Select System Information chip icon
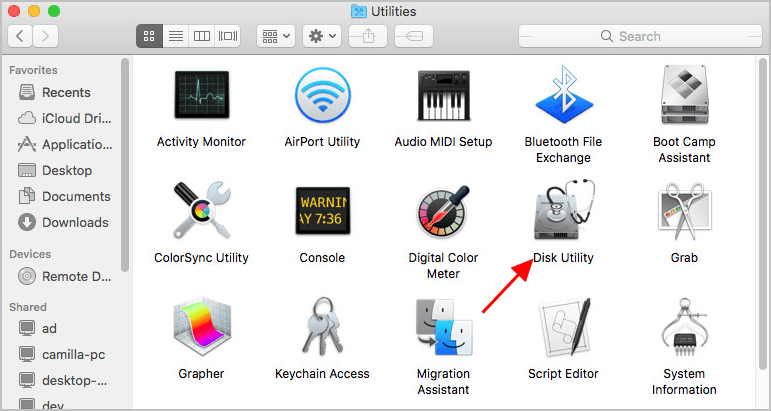Image resolution: width=771 pixels, height=411 pixels. click(x=684, y=326)
